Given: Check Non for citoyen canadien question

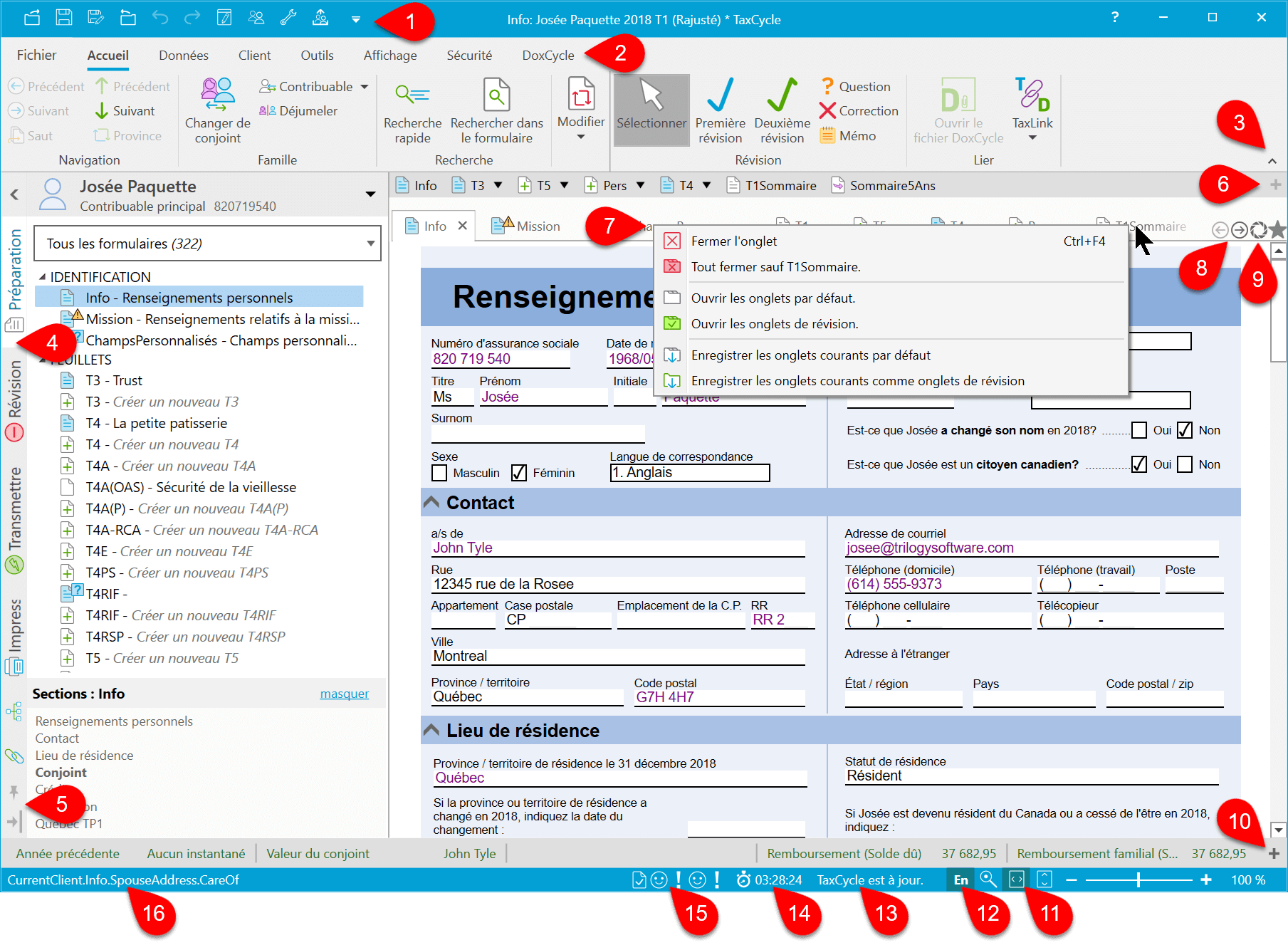Looking at the screenshot, I should coord(1185,464).
